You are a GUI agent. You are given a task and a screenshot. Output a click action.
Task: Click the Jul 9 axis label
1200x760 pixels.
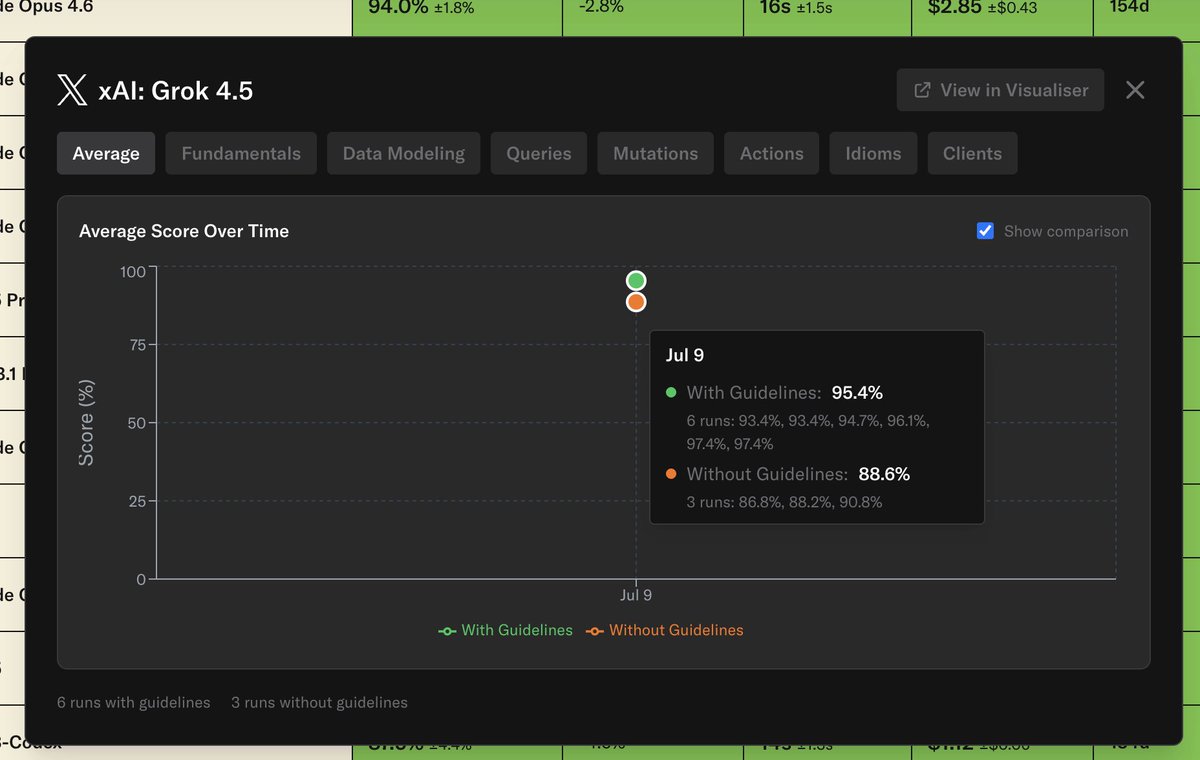pyautogui.click(x=636, y=596)
